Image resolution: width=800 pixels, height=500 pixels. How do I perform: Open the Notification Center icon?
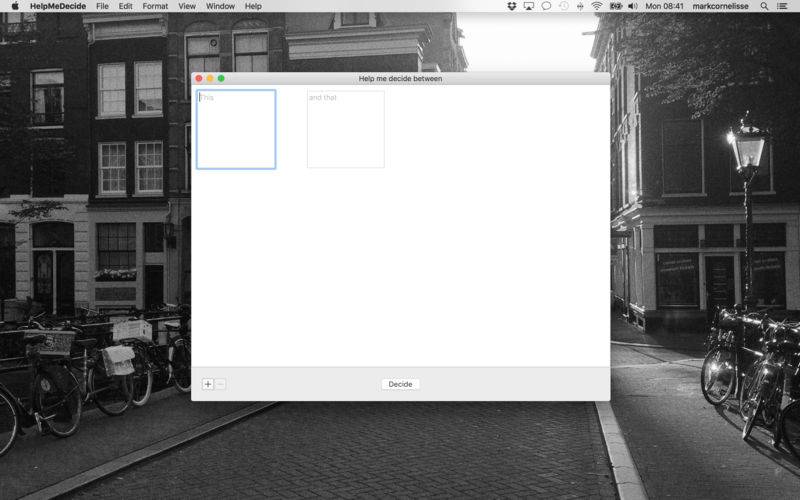tap(782, 6)
